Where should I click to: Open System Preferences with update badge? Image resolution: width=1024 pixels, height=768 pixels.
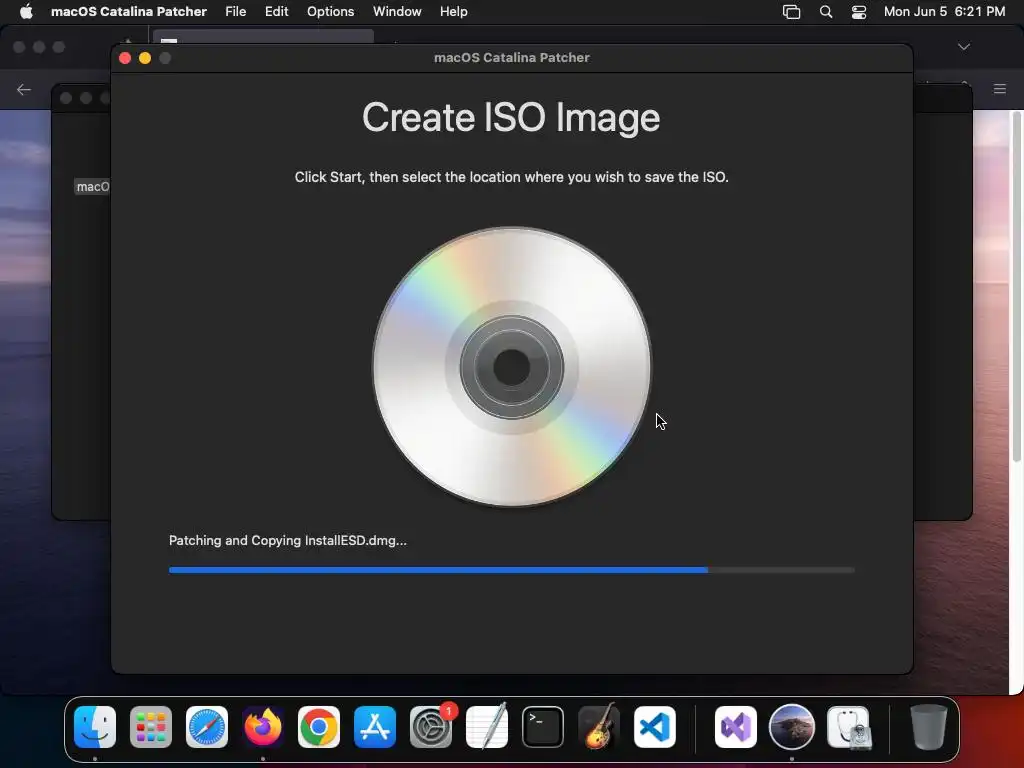pyautogui.click(x=431, y=727)
